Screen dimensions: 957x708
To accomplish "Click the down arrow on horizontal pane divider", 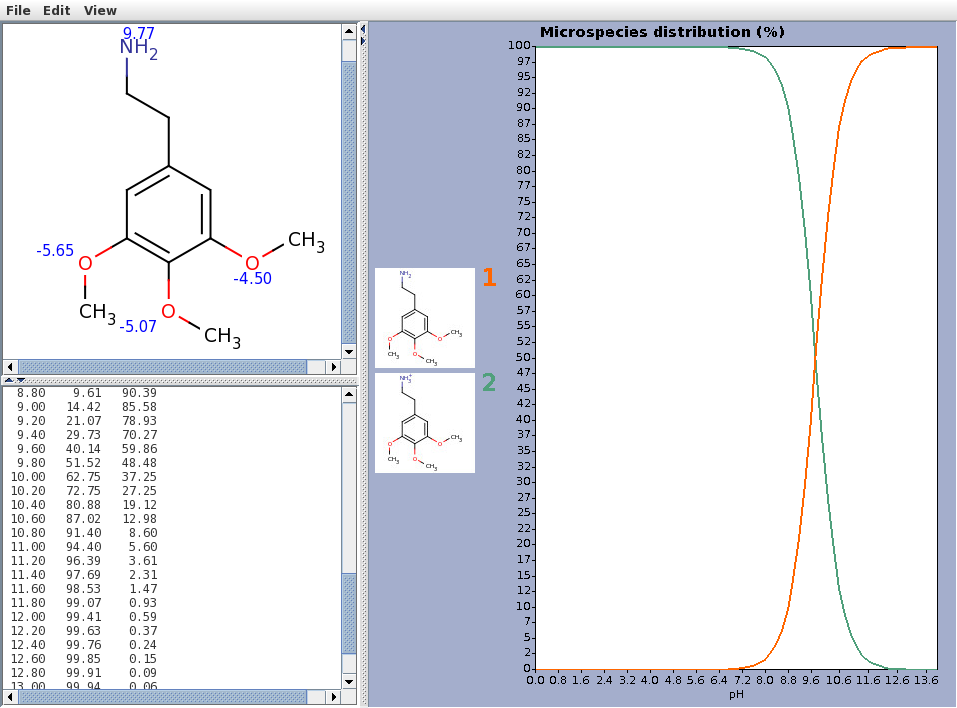I will pos(21,381).
